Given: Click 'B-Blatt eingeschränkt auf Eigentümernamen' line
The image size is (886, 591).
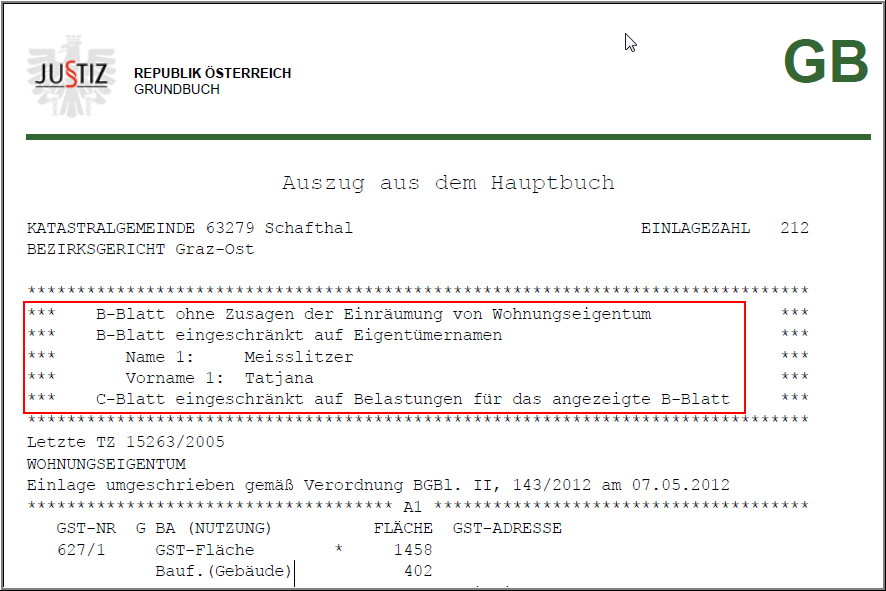Looking at the screenshot, I should pyautogui.click(x=298, y=335).
